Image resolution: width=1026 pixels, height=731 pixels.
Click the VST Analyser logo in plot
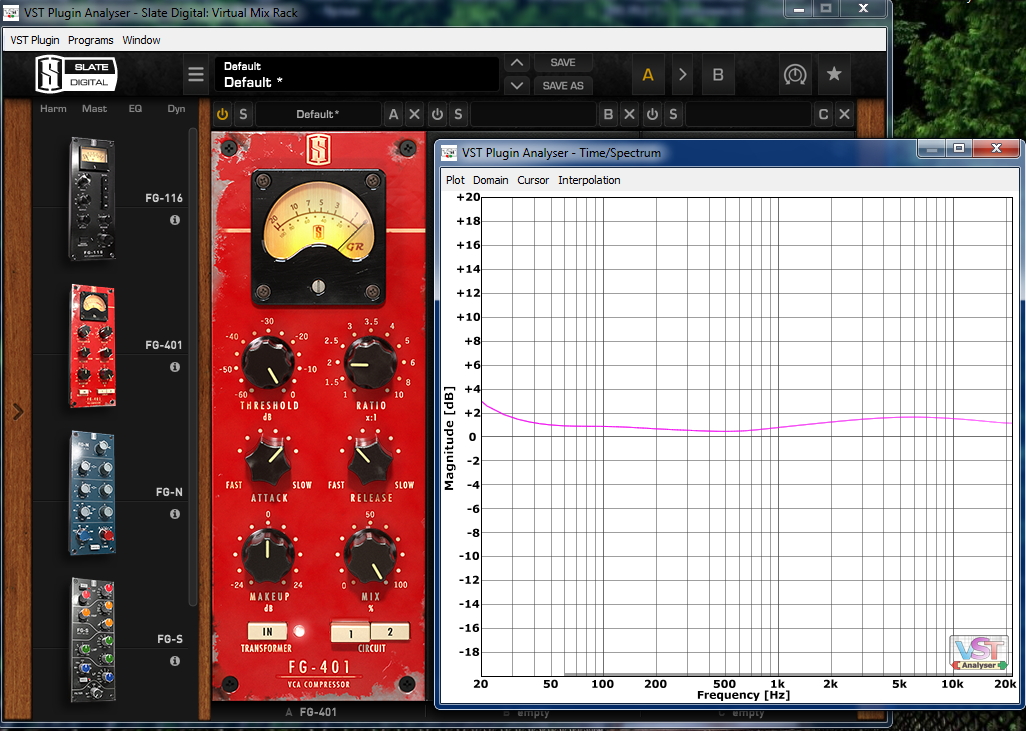point(980,652)
